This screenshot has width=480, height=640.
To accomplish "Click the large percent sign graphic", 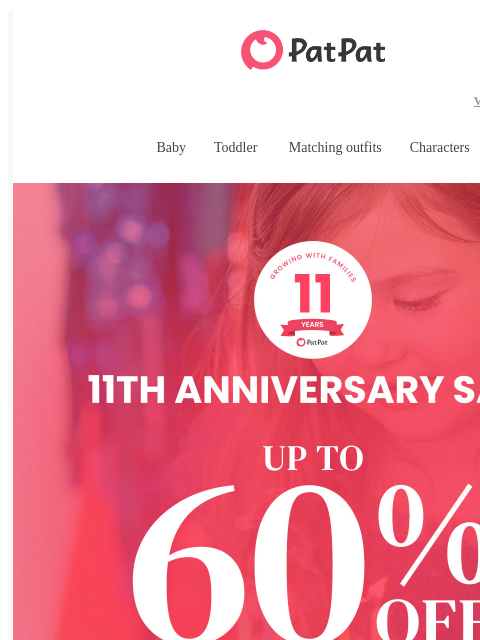I will click(429, 535).
